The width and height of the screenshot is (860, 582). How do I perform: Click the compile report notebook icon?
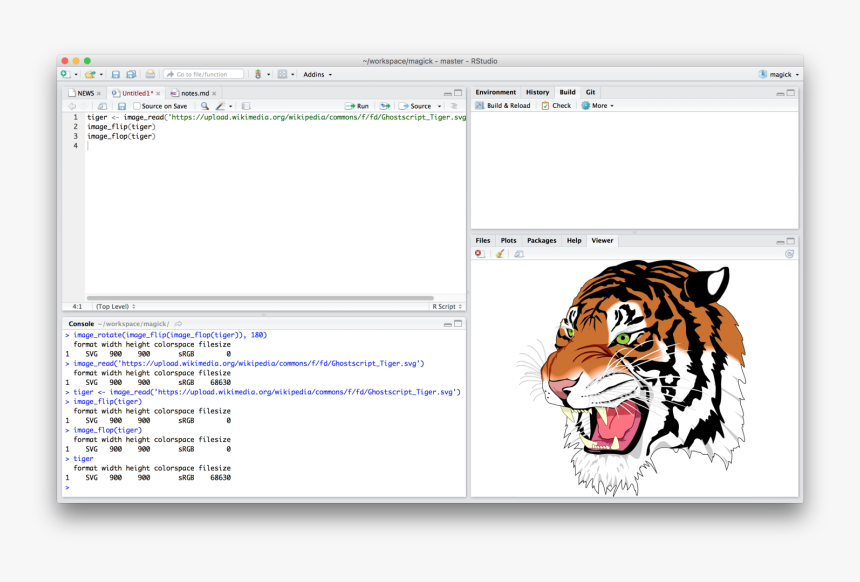[x=246, y=106]
